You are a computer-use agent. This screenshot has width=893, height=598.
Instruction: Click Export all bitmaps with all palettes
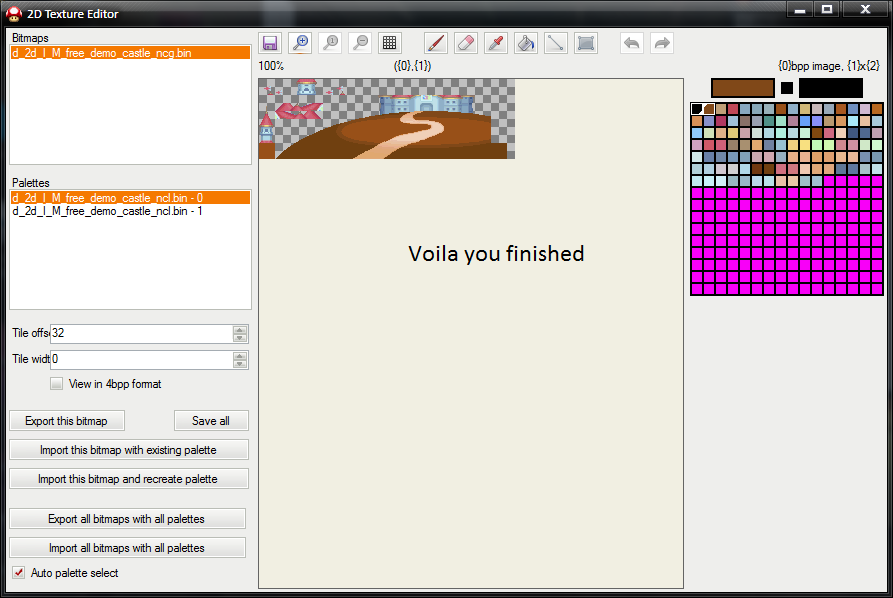tap(128, 519)
